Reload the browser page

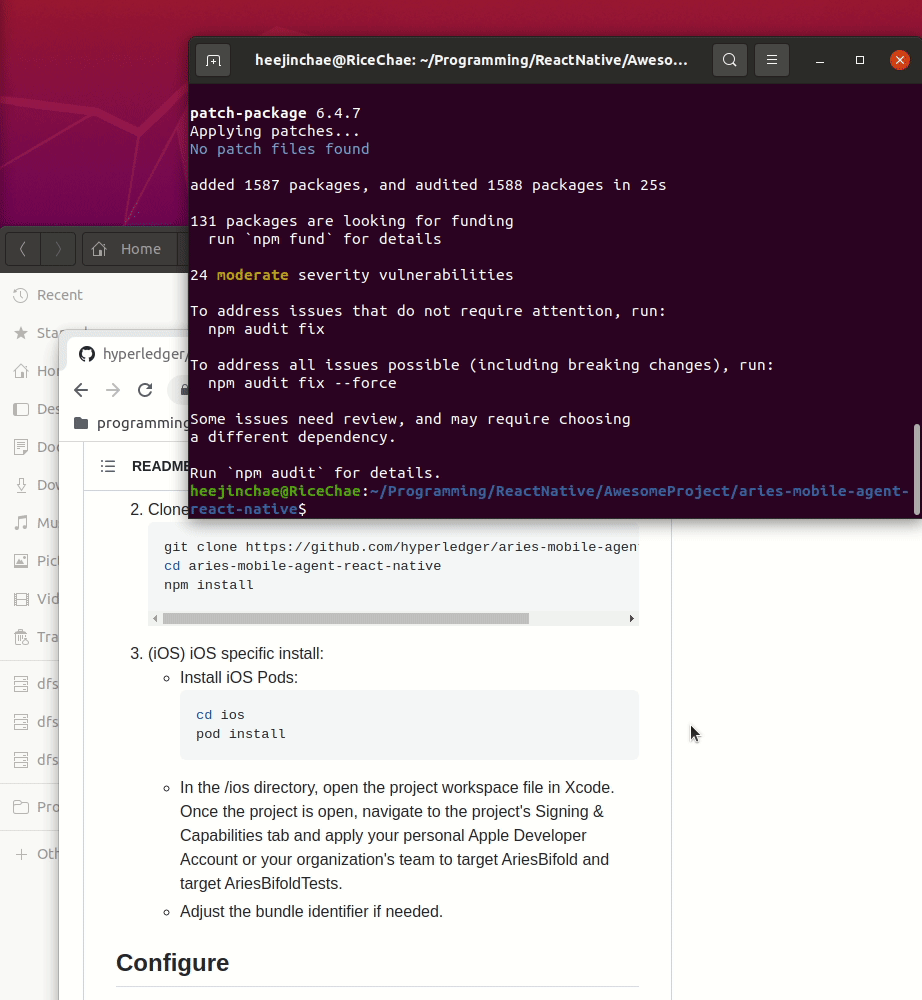(145, 390)
